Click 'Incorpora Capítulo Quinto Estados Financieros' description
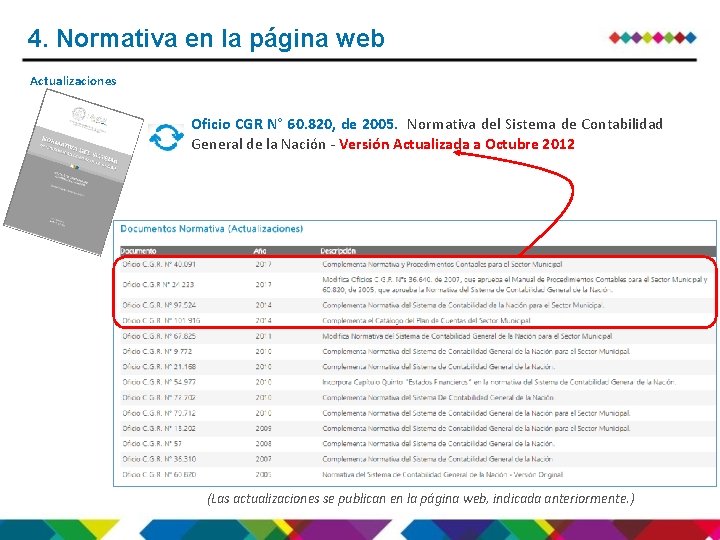Viewport: 720px width, 540px height. point(499,382)
